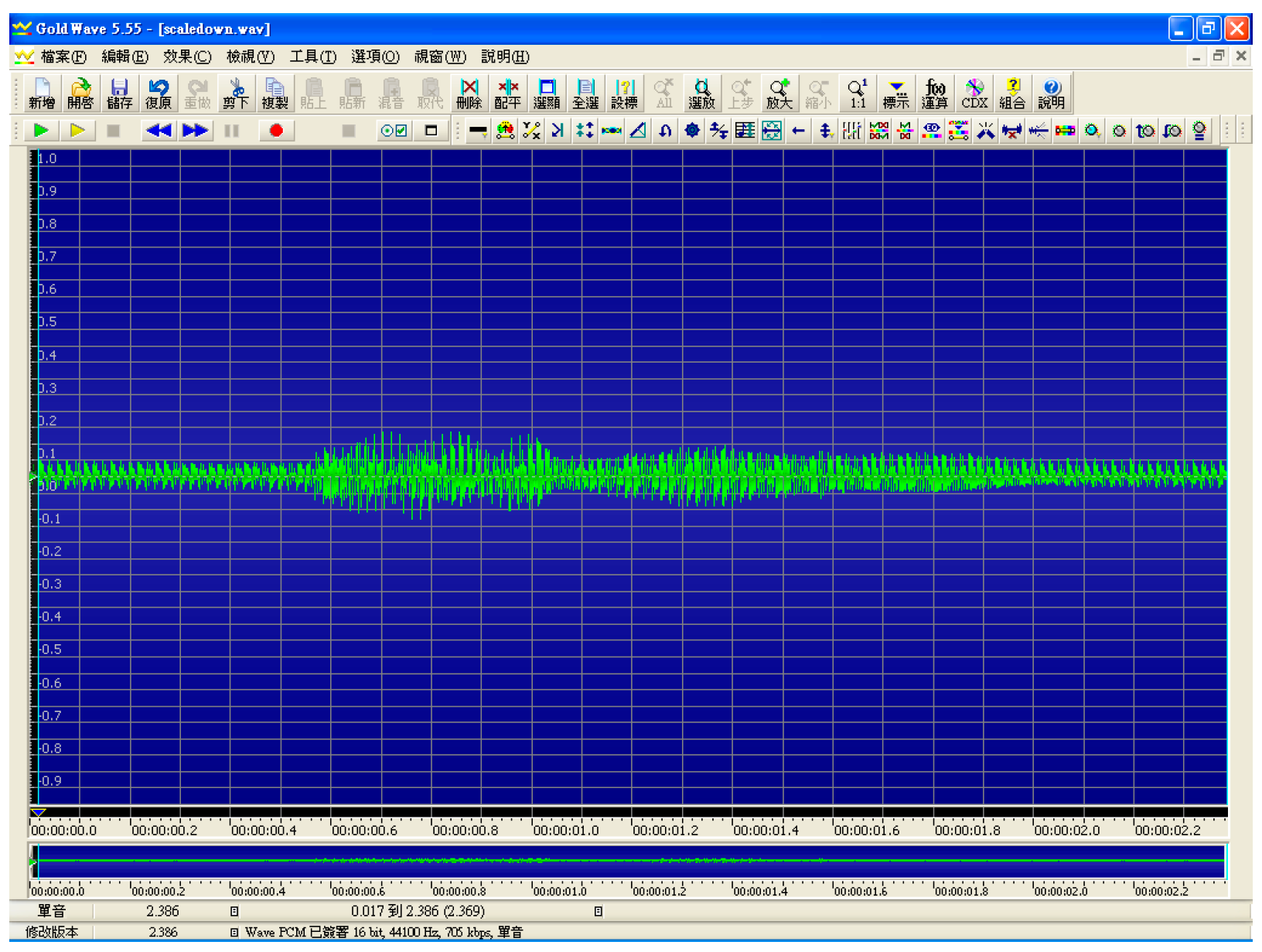Click the blue fast forward button

tap(195, 131)
